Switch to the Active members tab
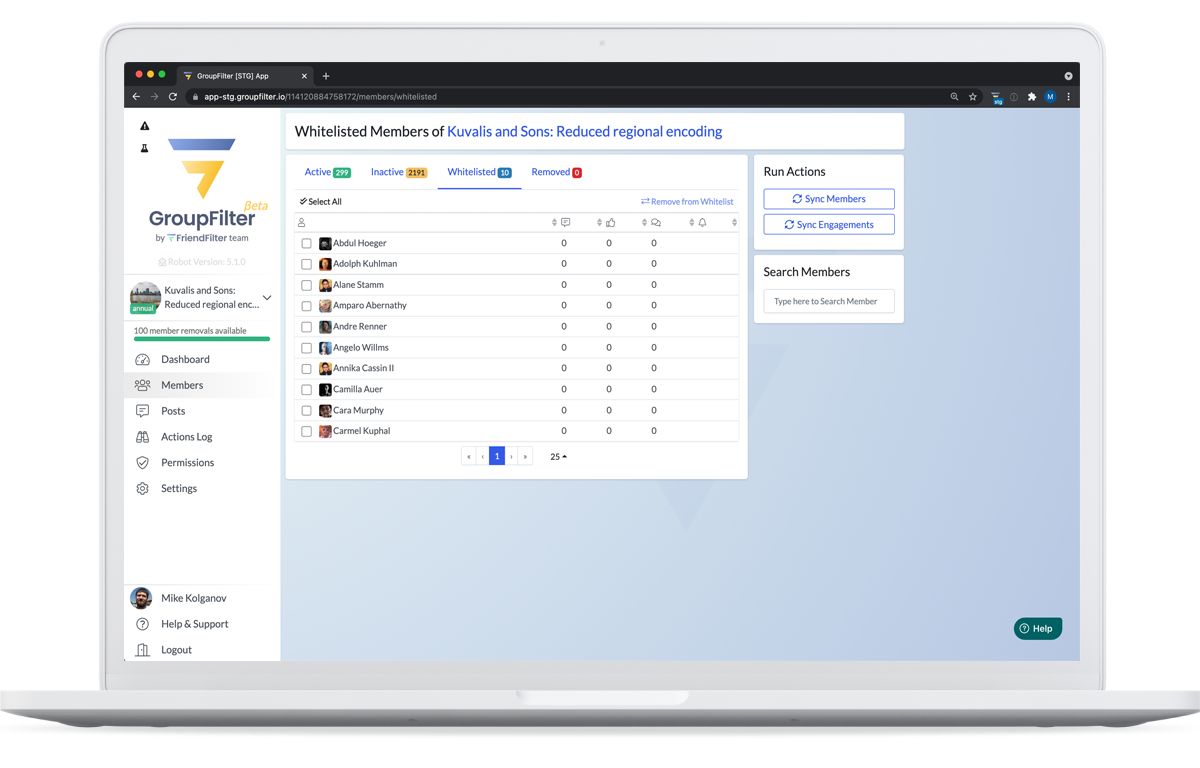Screen dimensions: 1200x768 pyautogui.click(x=327, y=172)
